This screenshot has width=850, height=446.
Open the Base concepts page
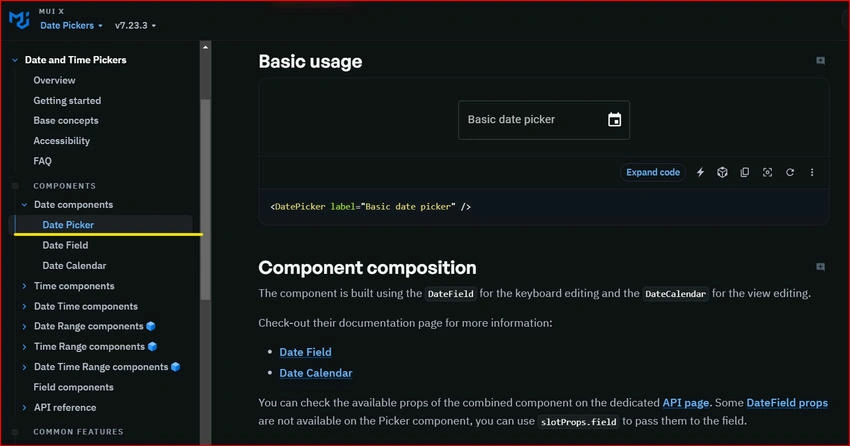click(x=66, y=120)
